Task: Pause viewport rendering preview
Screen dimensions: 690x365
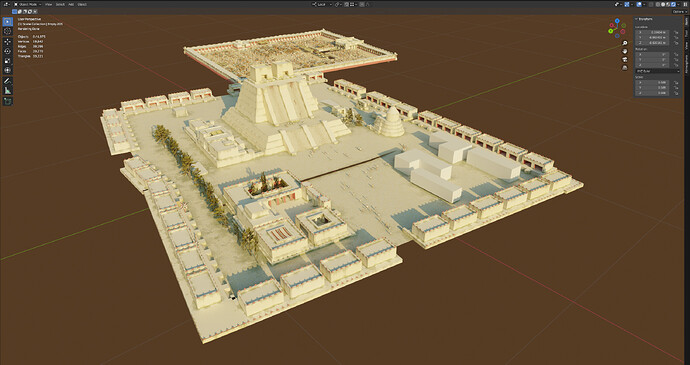Action: [x=685, y=4]
